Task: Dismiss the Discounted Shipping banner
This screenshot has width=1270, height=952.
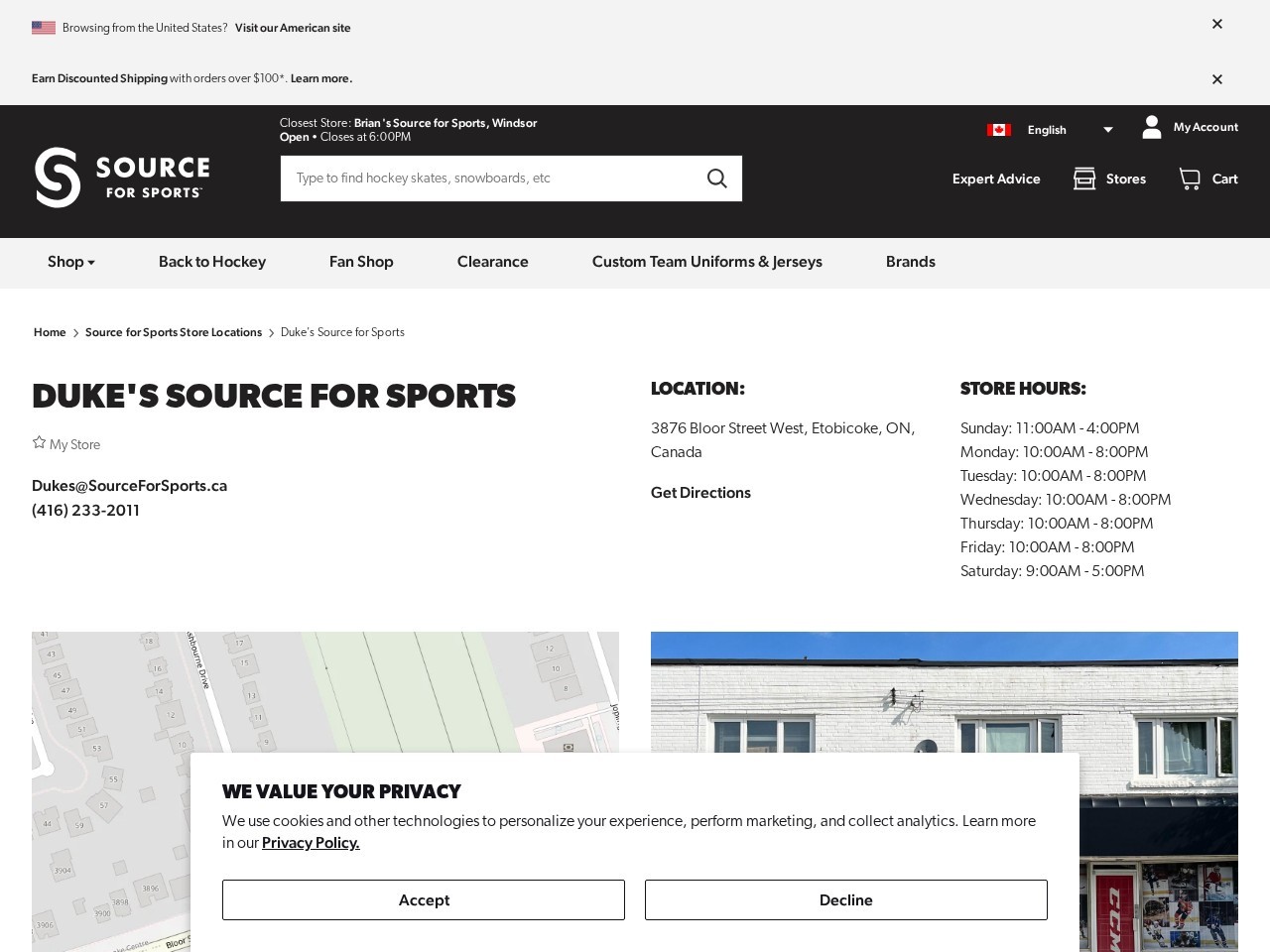Action: [x=1216, y=79]
